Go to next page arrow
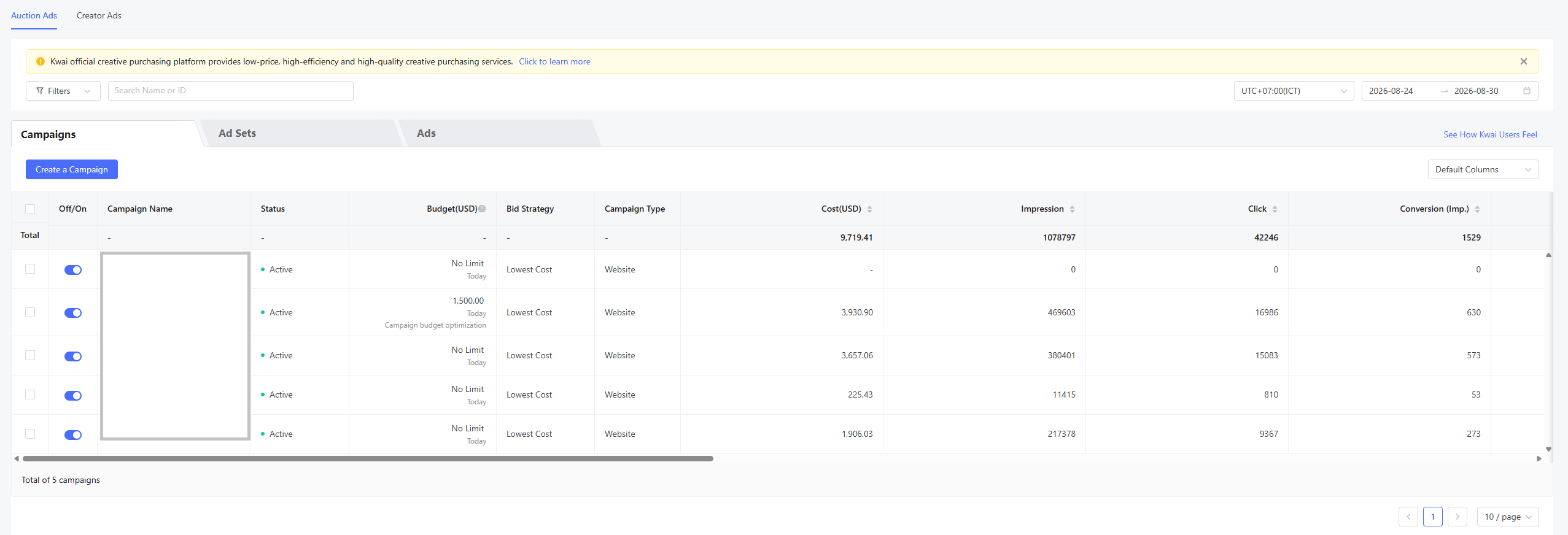1568x535 pixels. [1457, 517]
